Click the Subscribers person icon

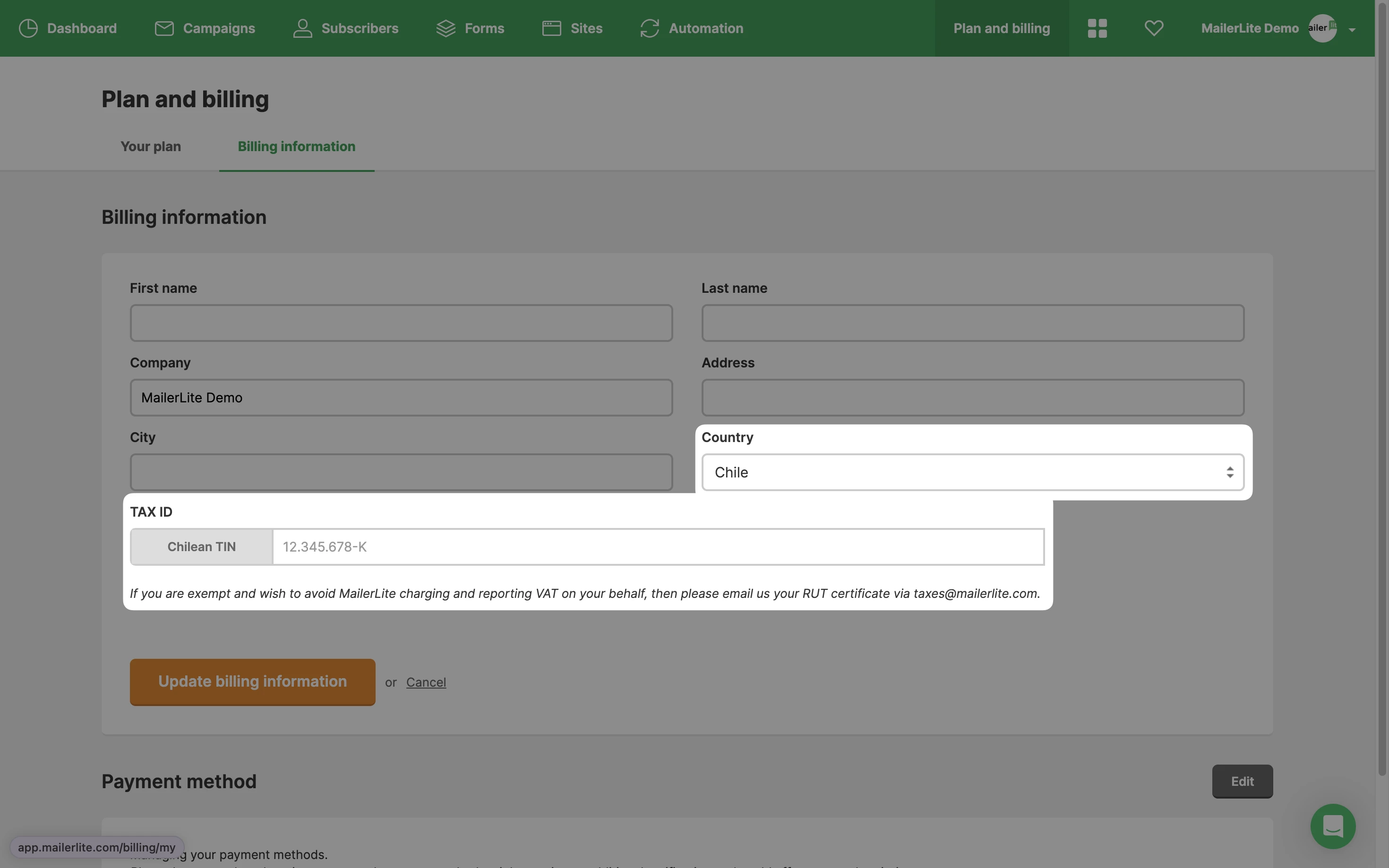pos(303,28)
